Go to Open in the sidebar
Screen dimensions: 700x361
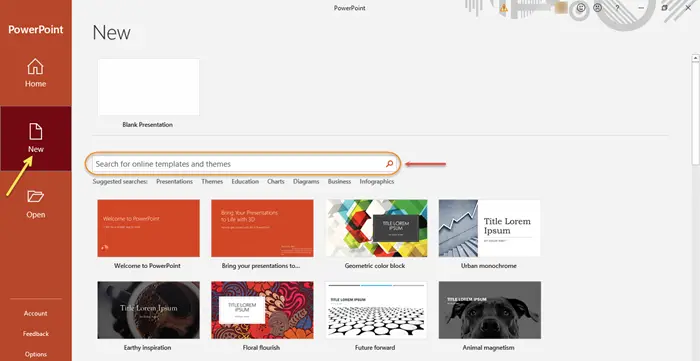coord(35,204)
